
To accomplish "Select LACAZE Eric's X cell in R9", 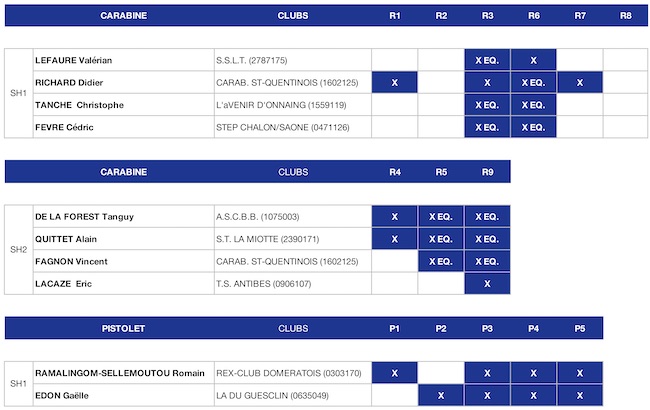I will point(487,284).
